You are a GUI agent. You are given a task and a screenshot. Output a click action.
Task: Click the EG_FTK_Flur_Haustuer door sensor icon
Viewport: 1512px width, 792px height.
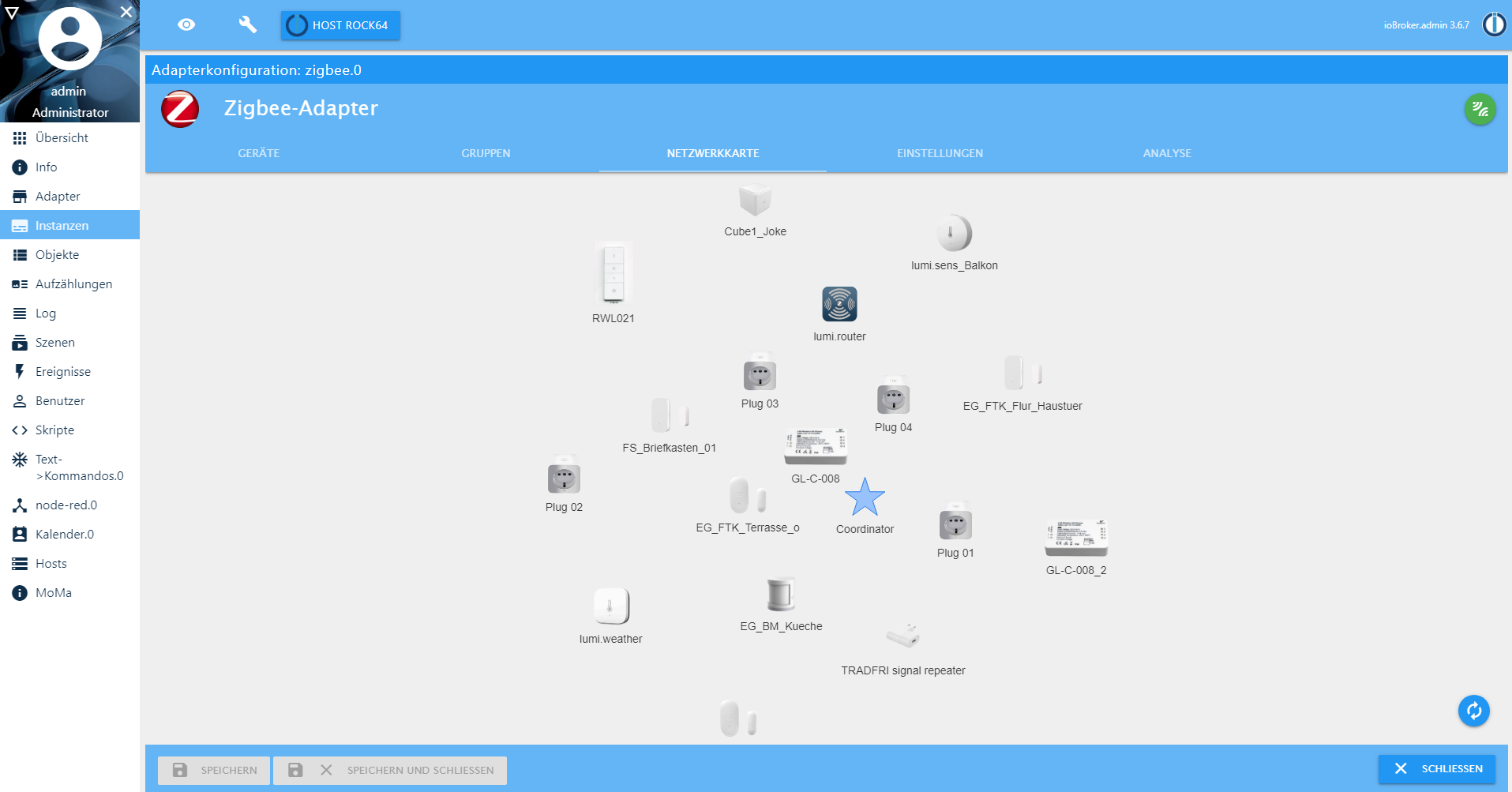pos(1022,373)
